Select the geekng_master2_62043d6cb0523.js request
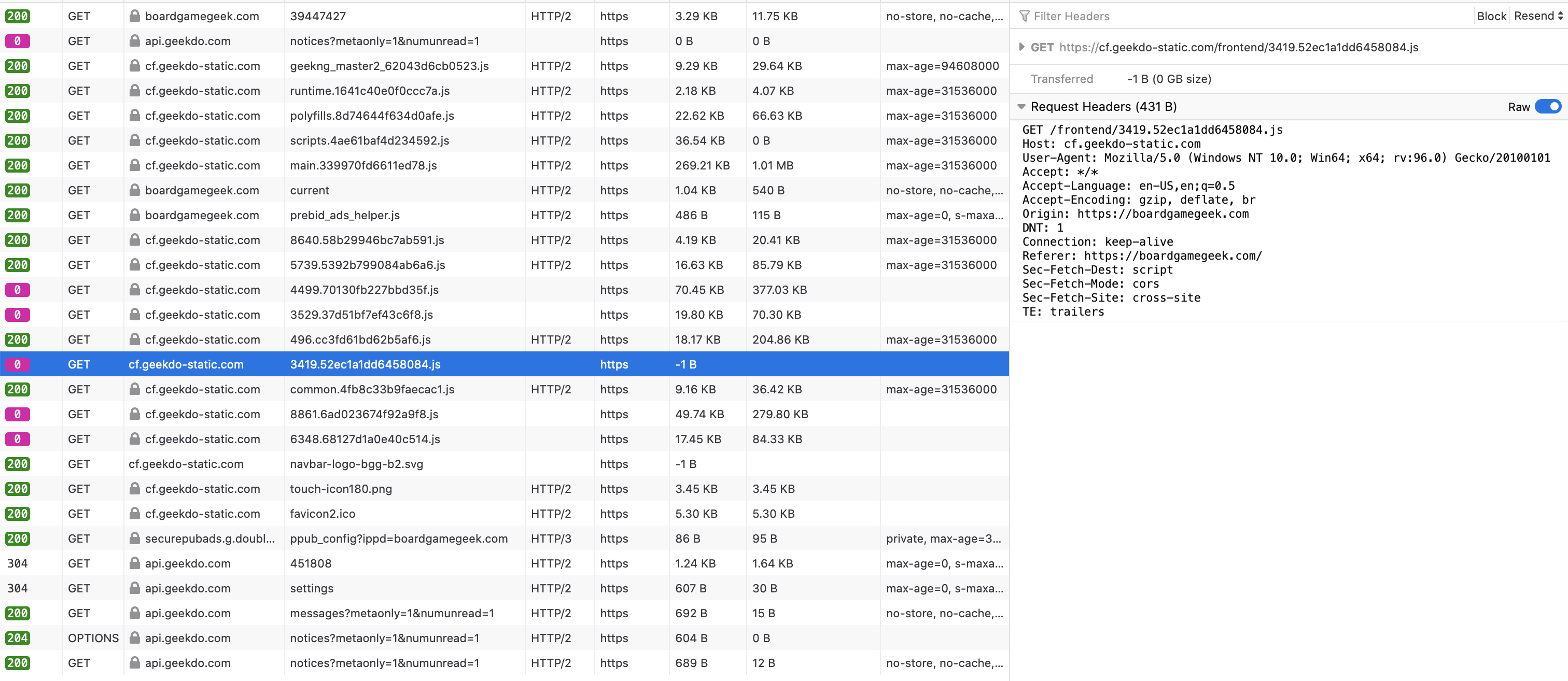 pyautogui.click(x=505, y=66)
